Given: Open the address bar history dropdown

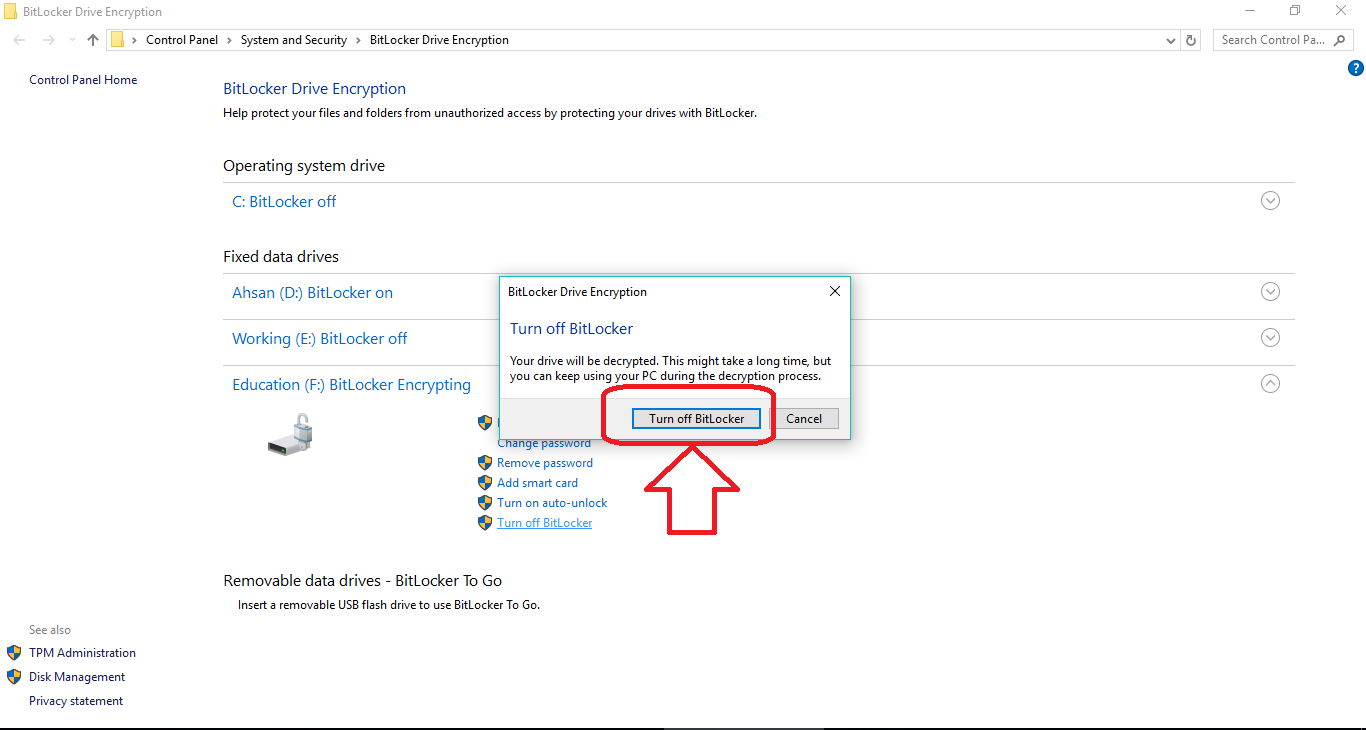Looking at the screenshot, I should [1172, 40].
